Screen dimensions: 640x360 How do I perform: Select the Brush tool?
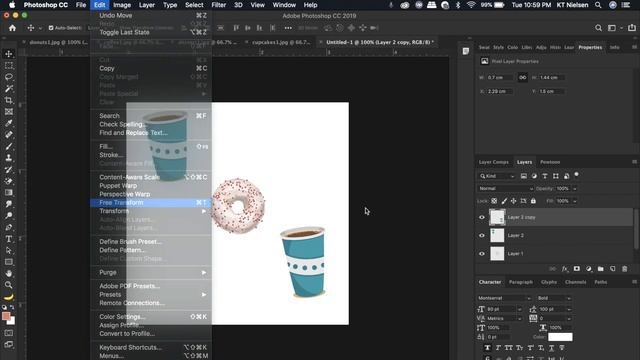9,146
